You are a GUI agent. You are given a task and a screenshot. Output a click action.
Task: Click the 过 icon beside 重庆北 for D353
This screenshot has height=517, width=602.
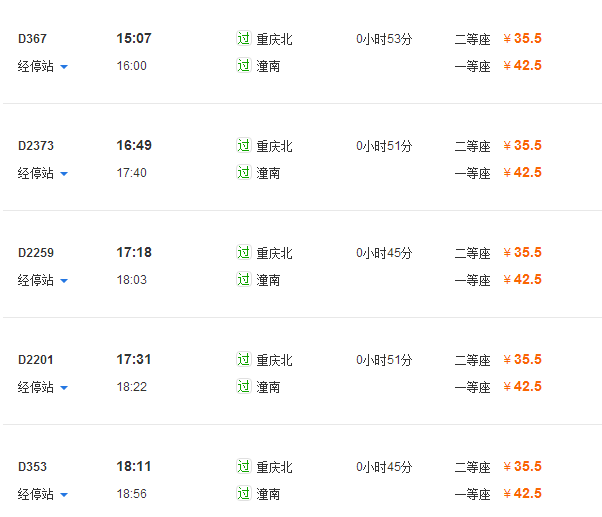coord(243,467)
